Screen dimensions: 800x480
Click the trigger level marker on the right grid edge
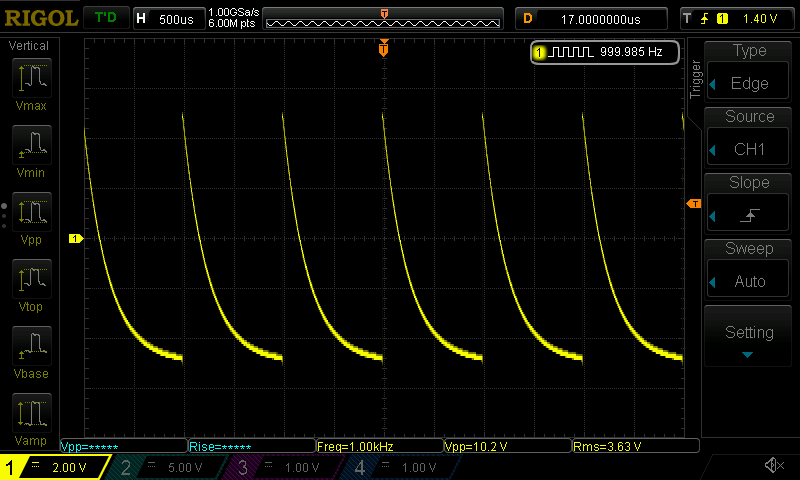point(694,204)
